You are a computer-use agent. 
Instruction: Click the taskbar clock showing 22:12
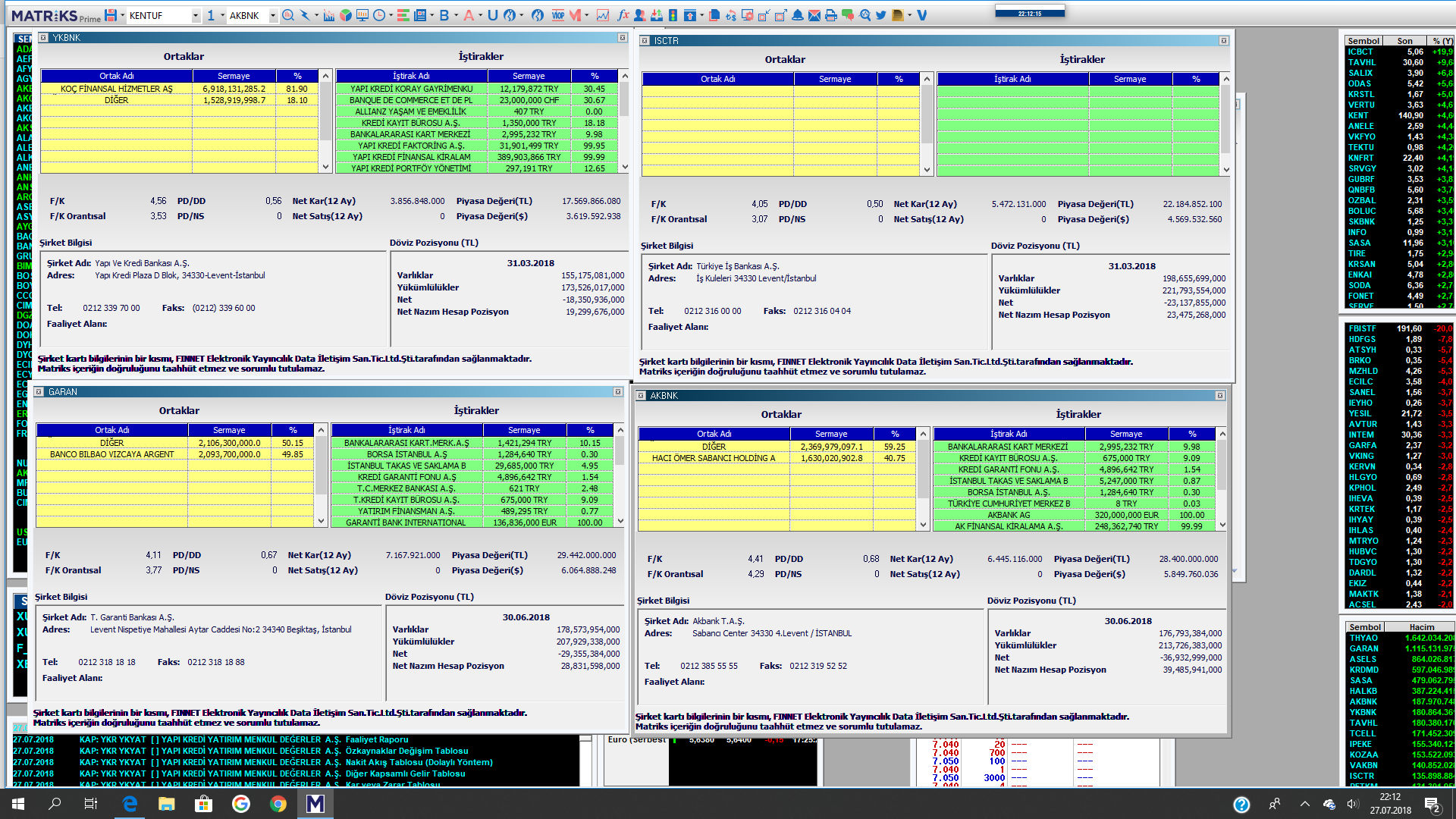point(1390,804)
